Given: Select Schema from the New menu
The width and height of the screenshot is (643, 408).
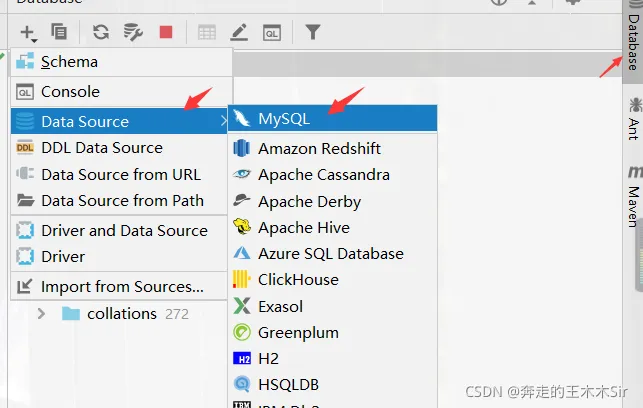Looking at the screenshot, I should tap(121, 62).
